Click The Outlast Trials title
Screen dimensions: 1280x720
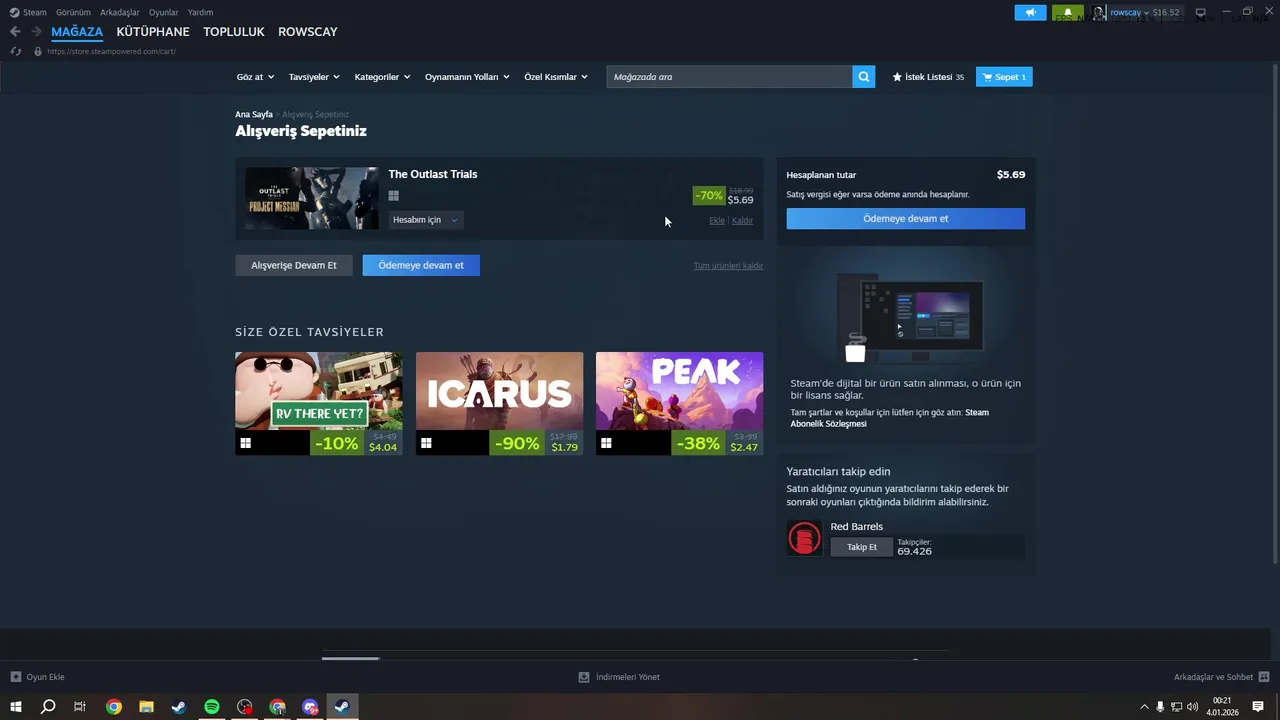[x=433, y=174]
